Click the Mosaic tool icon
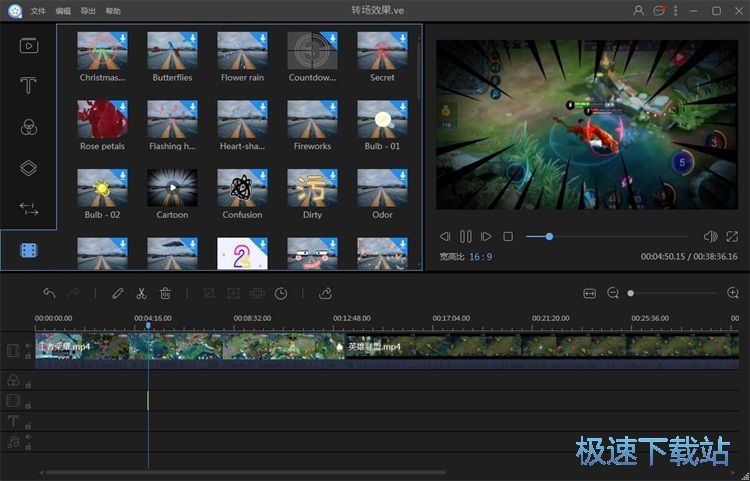The height and width of the screenshot is (481, 750). (x=257, y=293)
